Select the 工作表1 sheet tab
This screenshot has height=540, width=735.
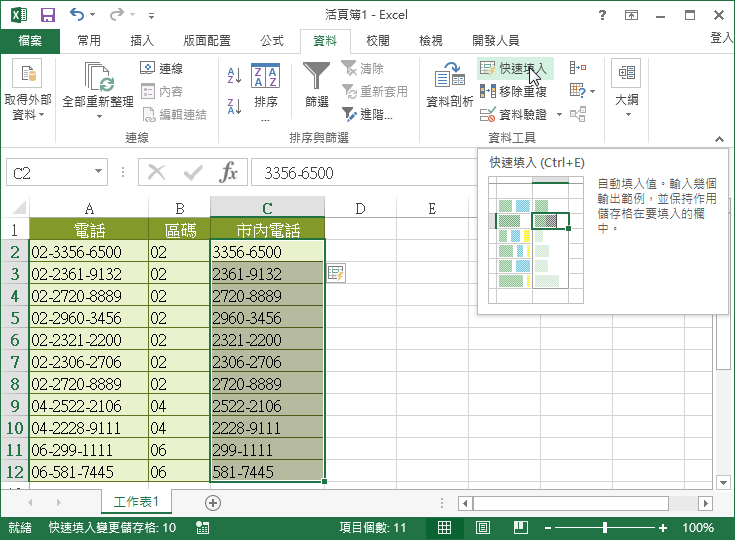point(136,502)
